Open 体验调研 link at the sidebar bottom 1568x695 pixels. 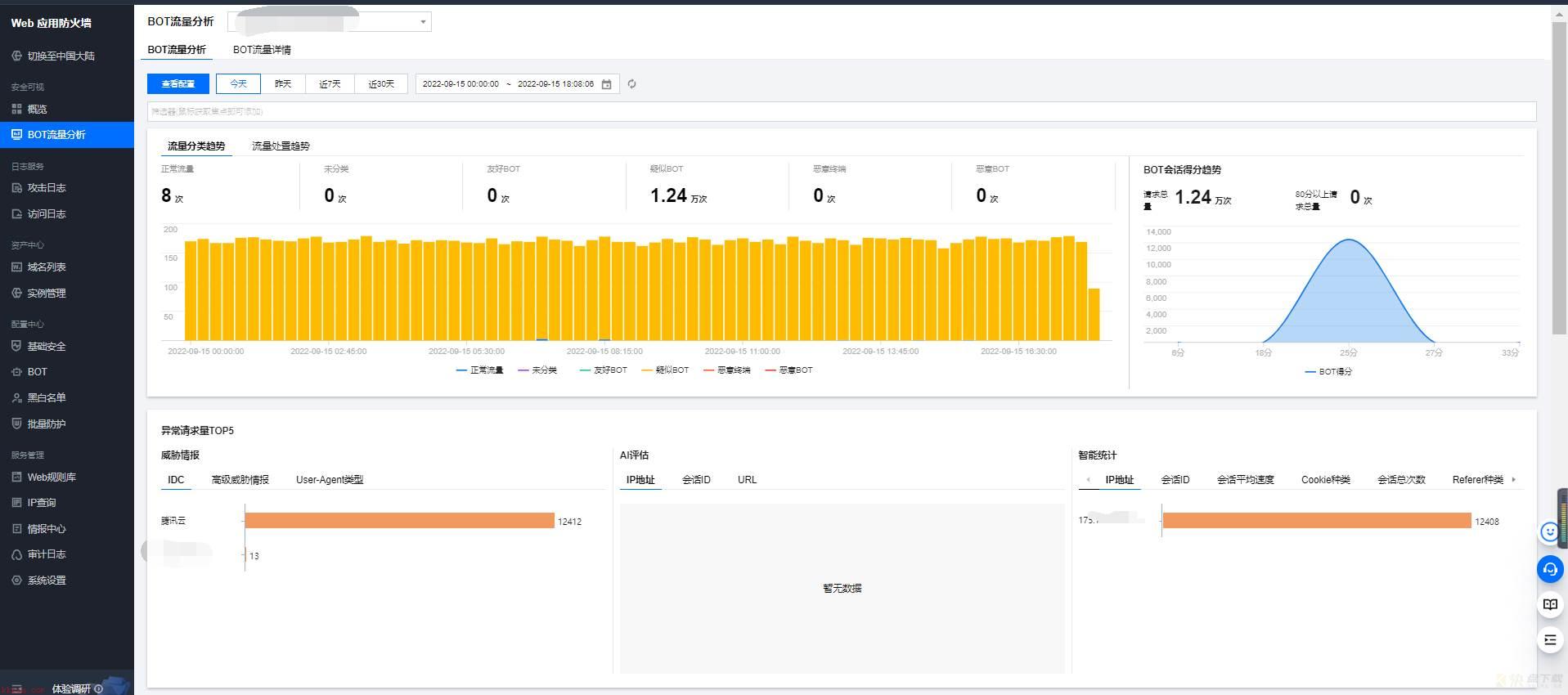coord(71,688)
